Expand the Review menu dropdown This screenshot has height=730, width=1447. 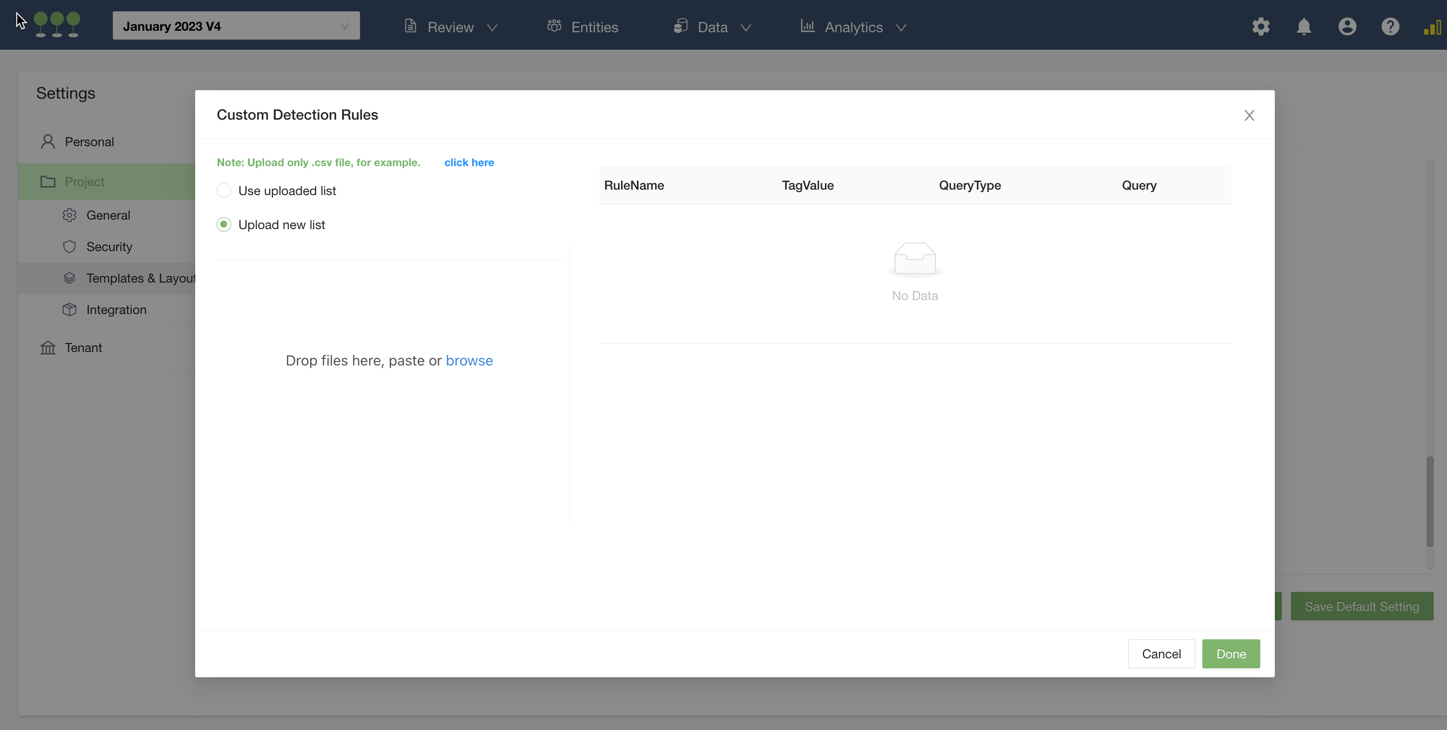click(451, 27)
